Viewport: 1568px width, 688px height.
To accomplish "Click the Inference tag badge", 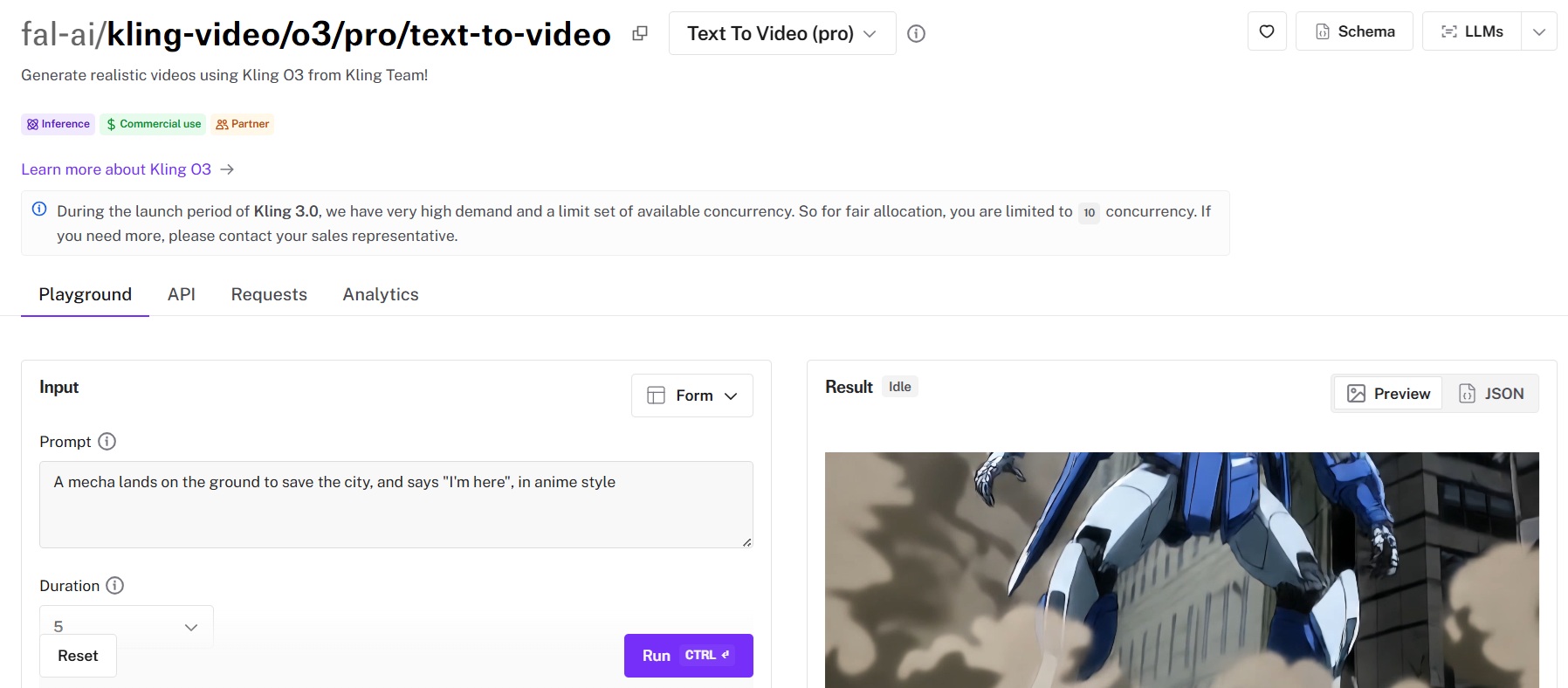I will pyautogui.click(x=58, y=124).
